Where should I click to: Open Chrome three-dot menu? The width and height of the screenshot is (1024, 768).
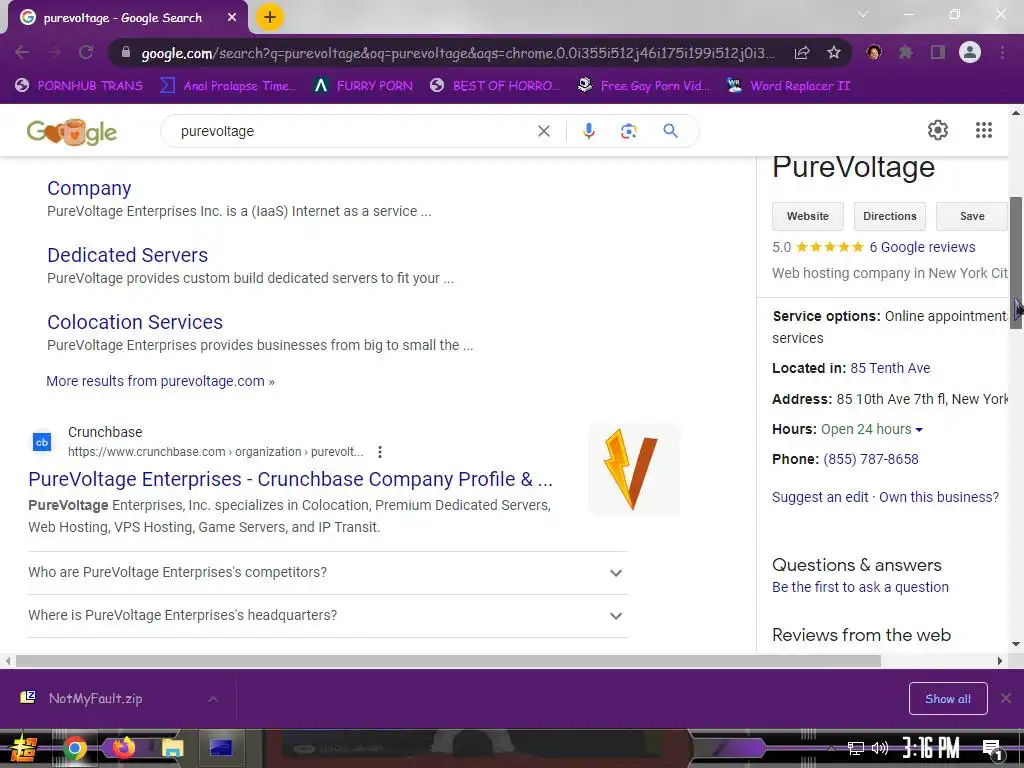pyautogui.click(x=1002, y=52)
